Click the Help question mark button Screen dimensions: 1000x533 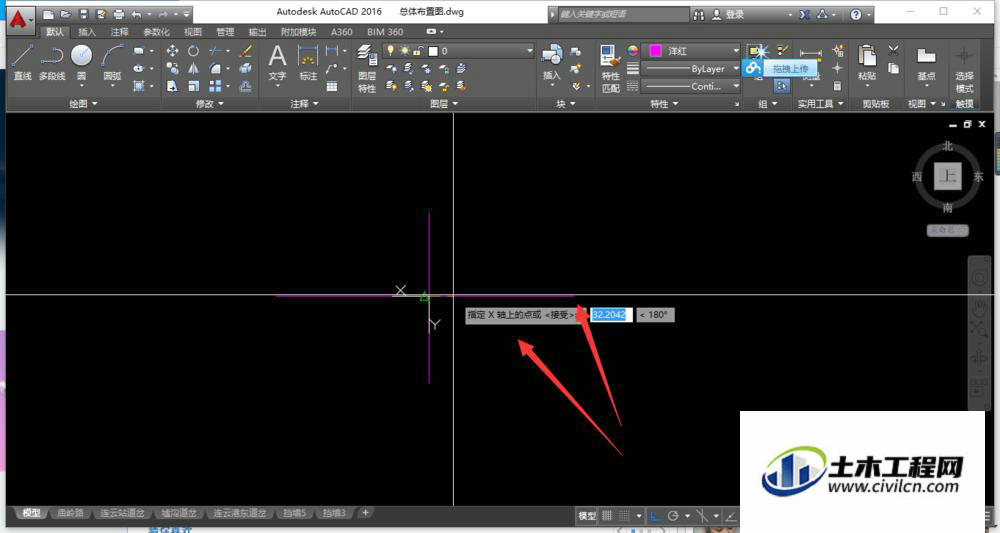856,14
